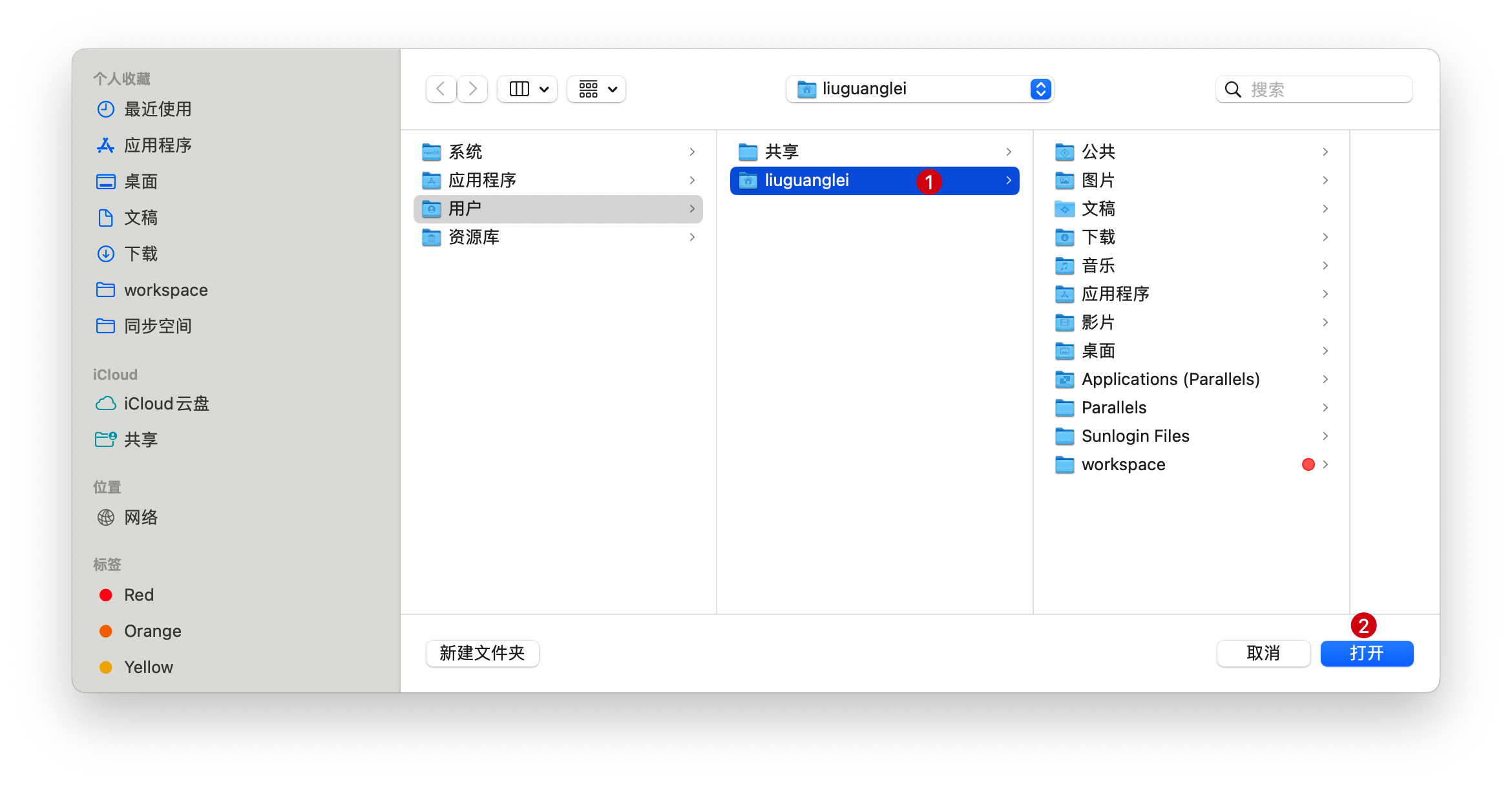Select iCloud Drive in sidebar

[x=166, y=404]
